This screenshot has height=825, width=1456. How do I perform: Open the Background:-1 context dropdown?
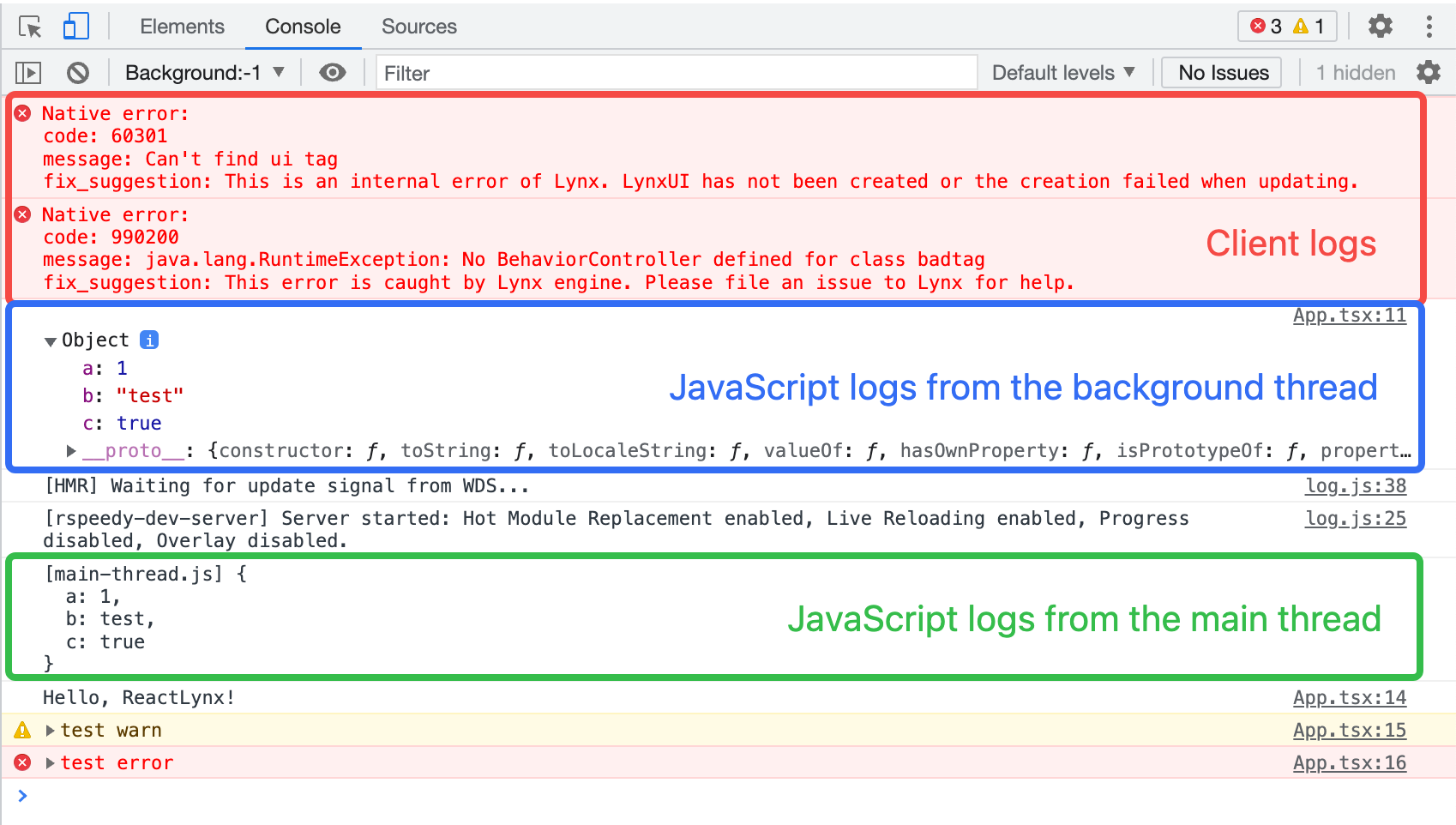[x=205, y=73]
